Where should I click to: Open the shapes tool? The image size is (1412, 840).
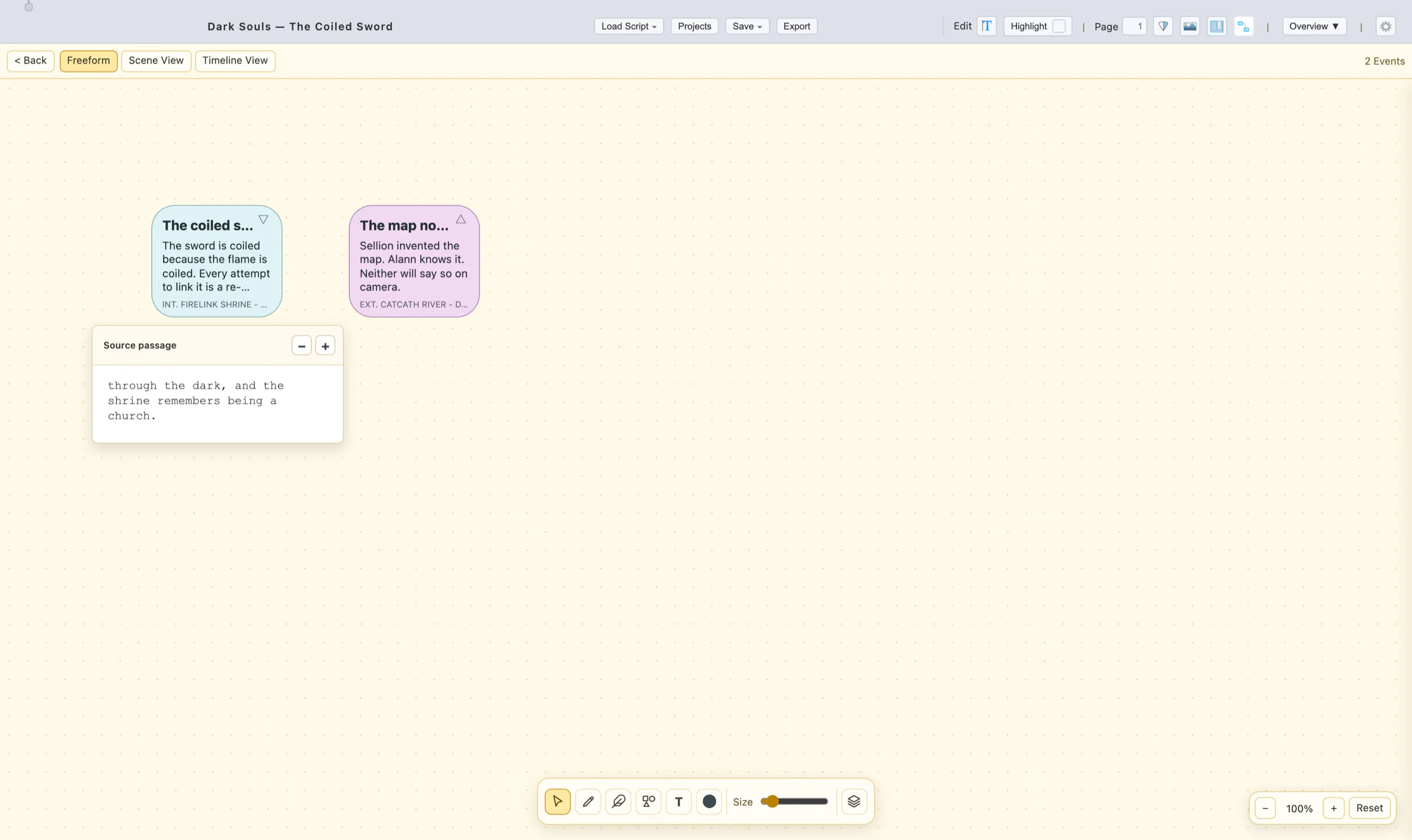tap(648, 801)
